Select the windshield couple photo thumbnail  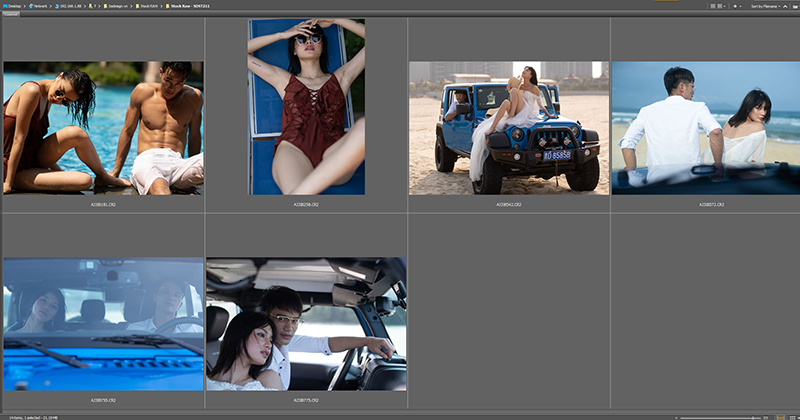tap(103, 324)
